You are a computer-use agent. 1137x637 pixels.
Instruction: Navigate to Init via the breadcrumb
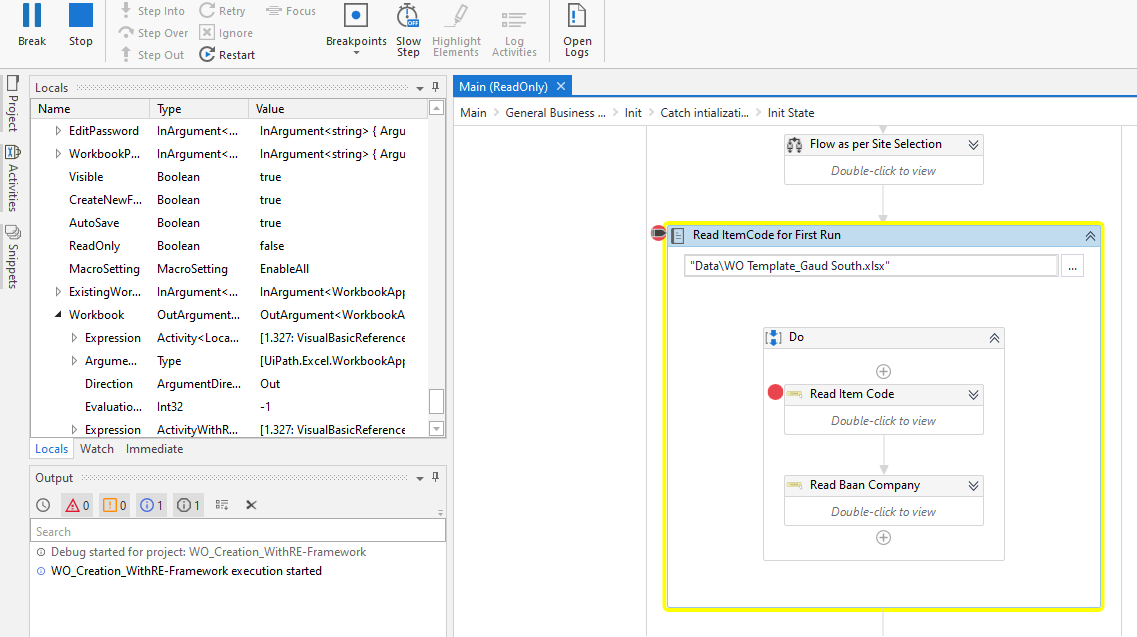631,113
